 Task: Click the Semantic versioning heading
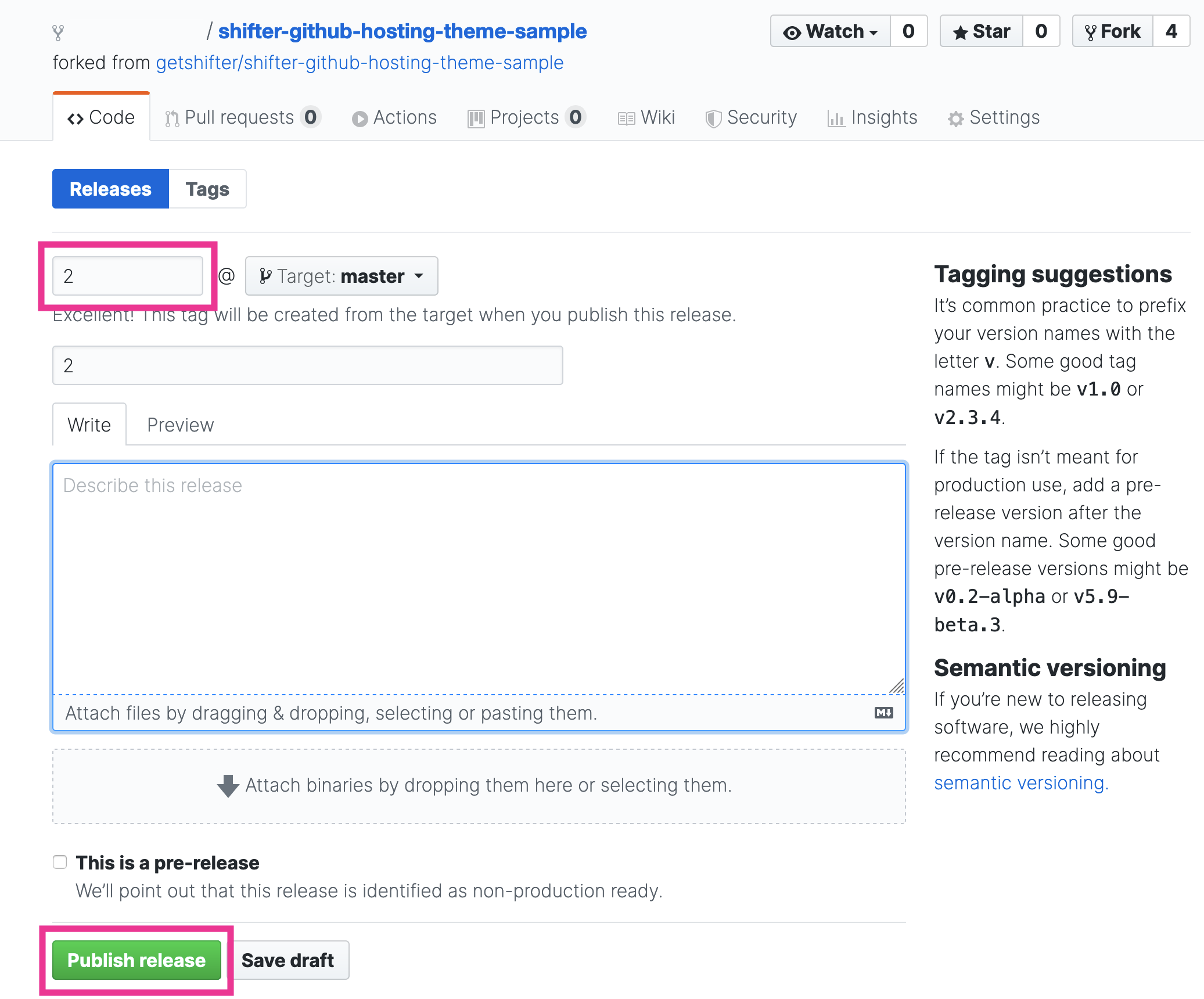[x=1050, y=668]
